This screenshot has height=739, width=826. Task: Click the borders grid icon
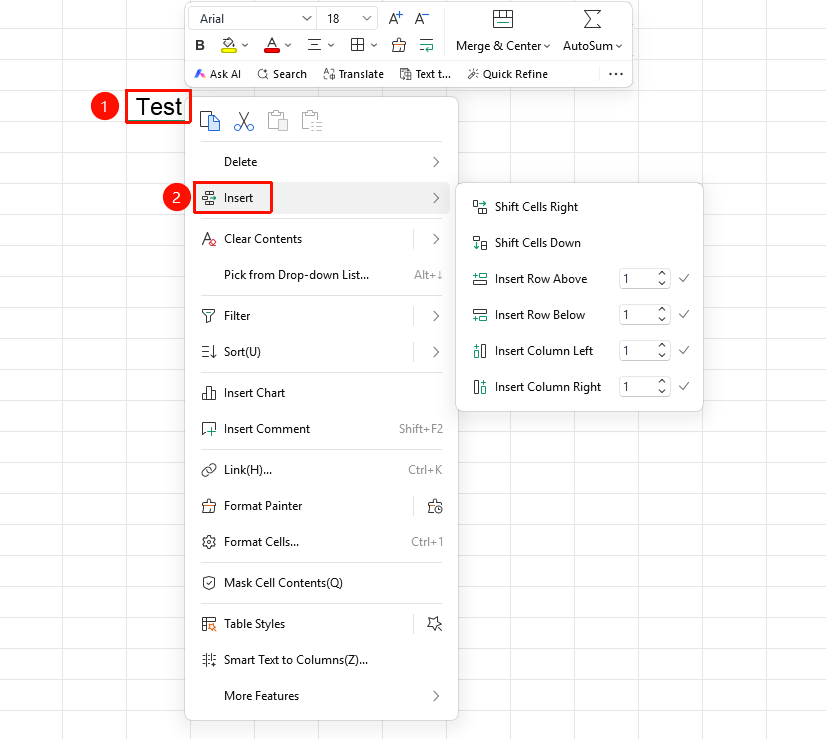(x=357, y=45)
